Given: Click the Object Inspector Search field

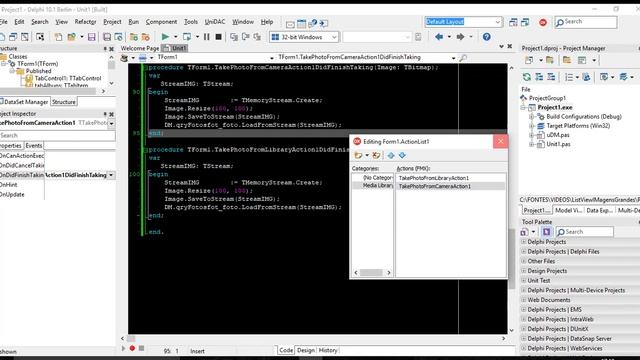Looking at the screenshot, I should click(57, 136).
